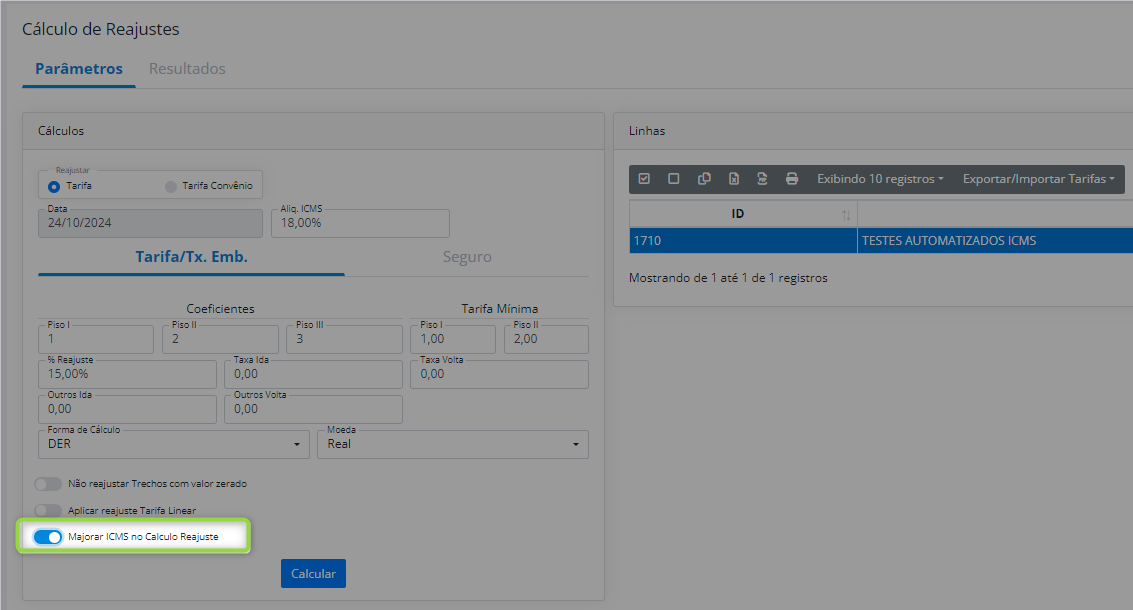
Task: Click the Outros Ida field
Action: pyautogui.click(x=127, y=409)
